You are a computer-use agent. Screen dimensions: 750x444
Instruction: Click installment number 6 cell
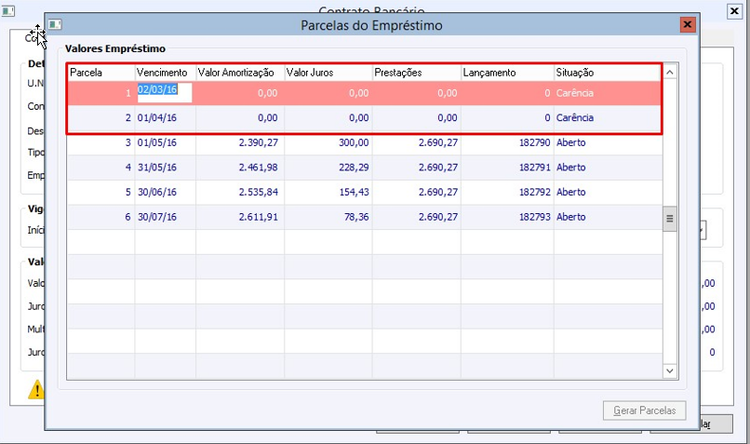[x=101, y=217]
